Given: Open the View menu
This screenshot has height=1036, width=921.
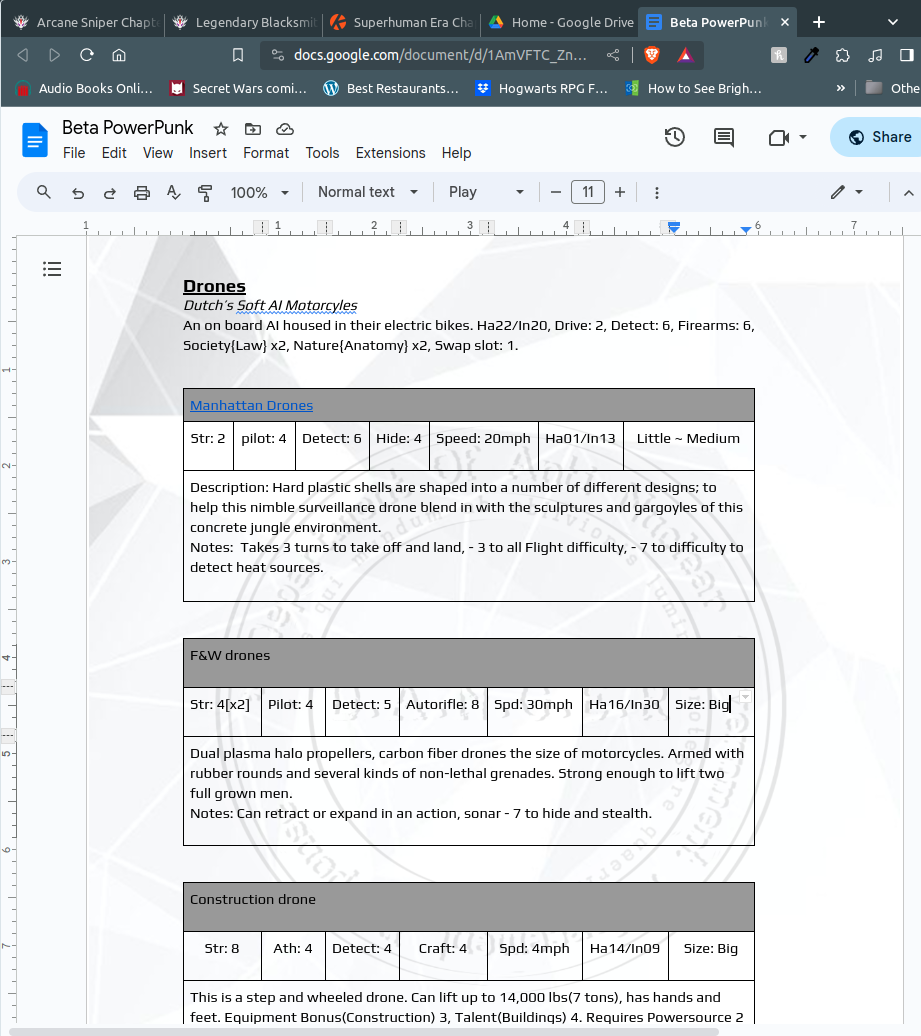Looking at the screenshot, I should pyautogui.click(x=158, y=153).
